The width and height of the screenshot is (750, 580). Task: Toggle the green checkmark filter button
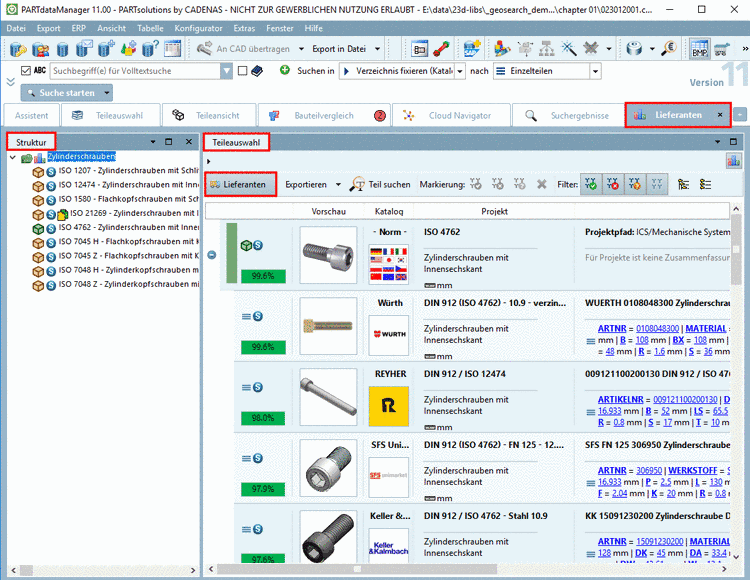(591, 185)
